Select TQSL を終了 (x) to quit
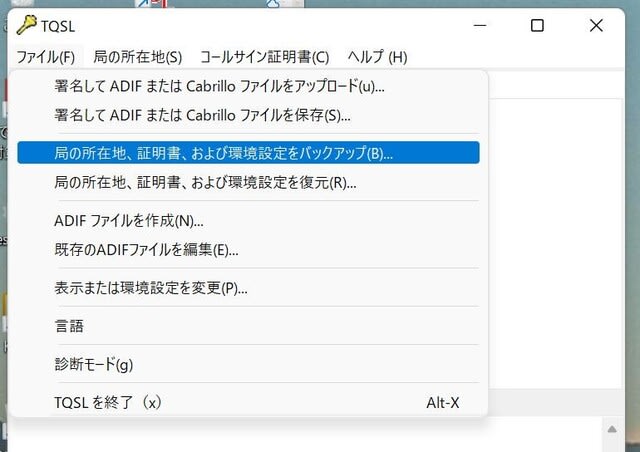 tap(108, 402)
